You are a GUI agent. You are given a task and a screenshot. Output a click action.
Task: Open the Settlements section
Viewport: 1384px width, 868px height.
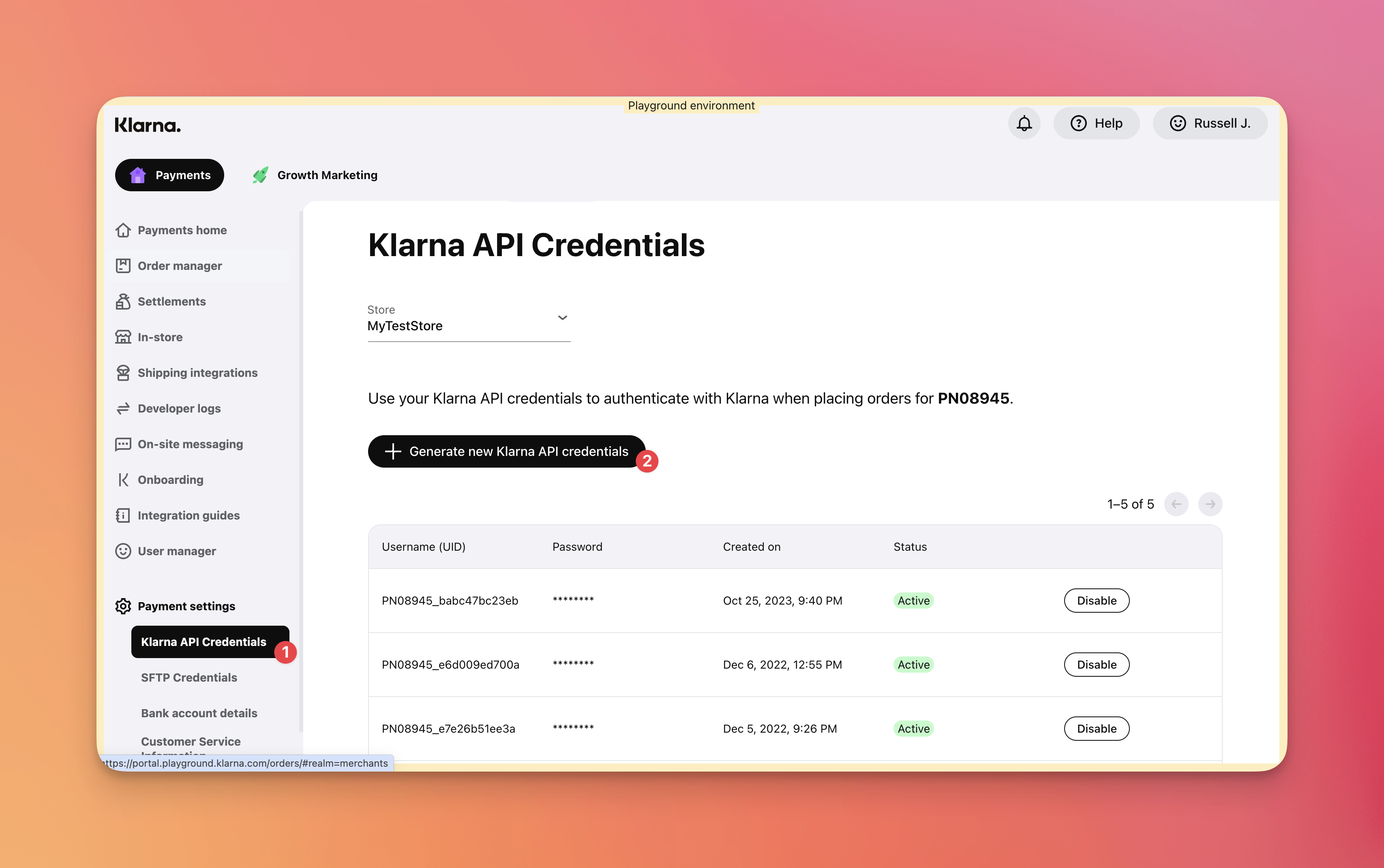click(171, 301)
